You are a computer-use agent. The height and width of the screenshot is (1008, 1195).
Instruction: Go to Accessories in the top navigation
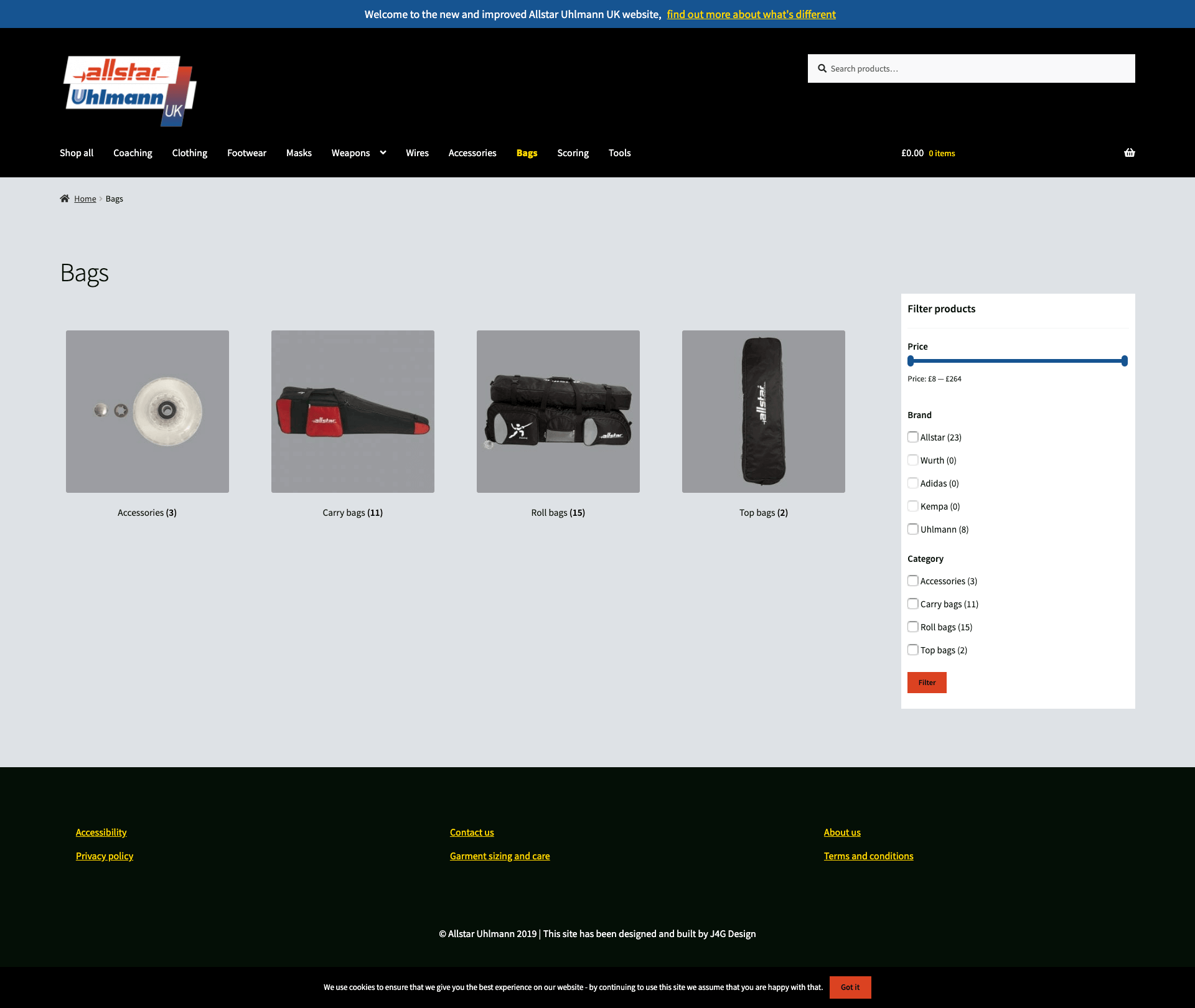pos(472,153)
